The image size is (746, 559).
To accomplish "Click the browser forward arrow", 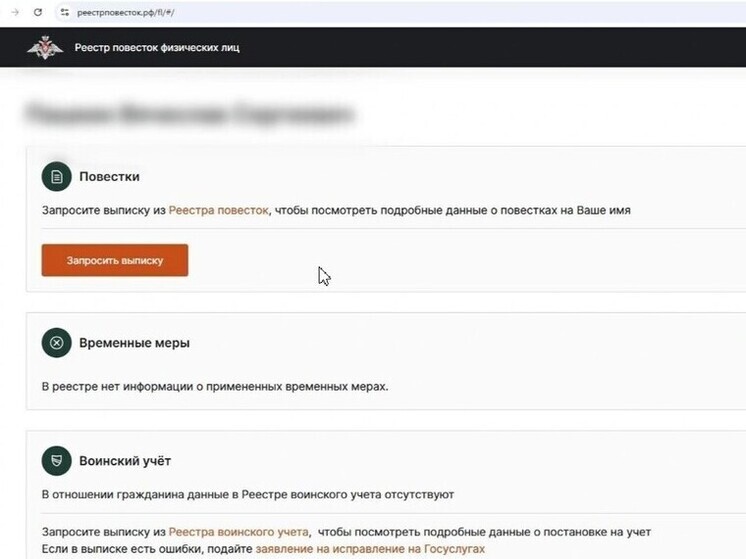I will [x=15, y=12].
